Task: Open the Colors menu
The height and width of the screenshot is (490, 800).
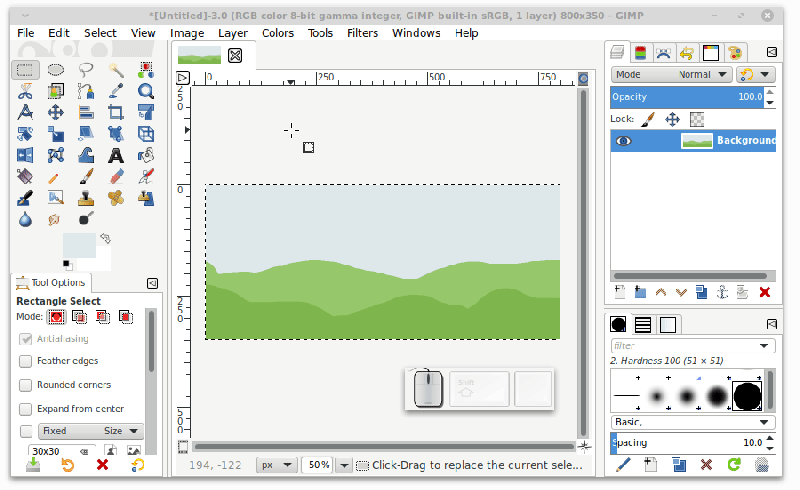Action: click(278, 33)
